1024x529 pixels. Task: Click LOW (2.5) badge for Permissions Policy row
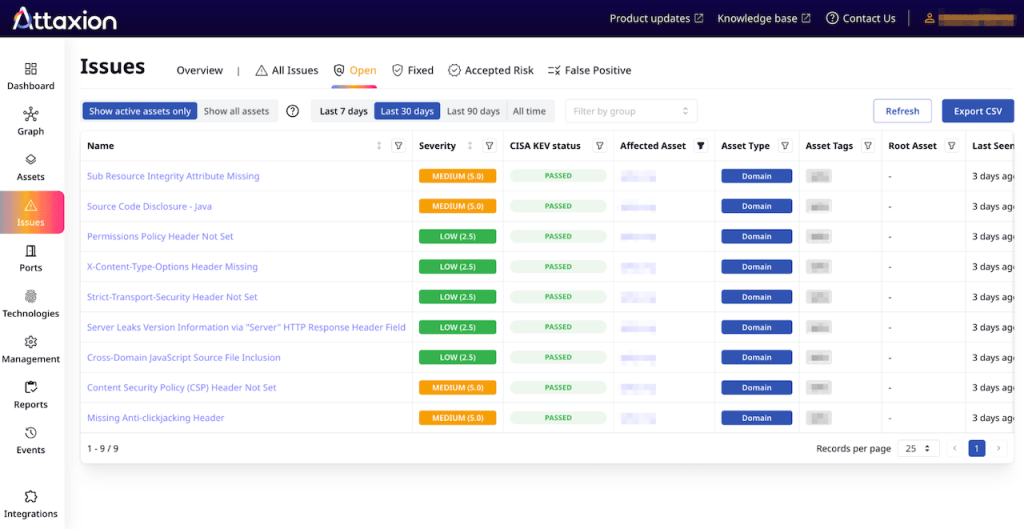coord(457,236)
